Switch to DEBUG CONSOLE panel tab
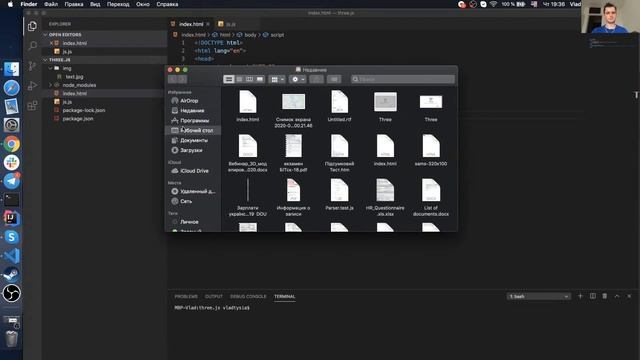This screenshot has height=360, width=640. click(248, 297)
